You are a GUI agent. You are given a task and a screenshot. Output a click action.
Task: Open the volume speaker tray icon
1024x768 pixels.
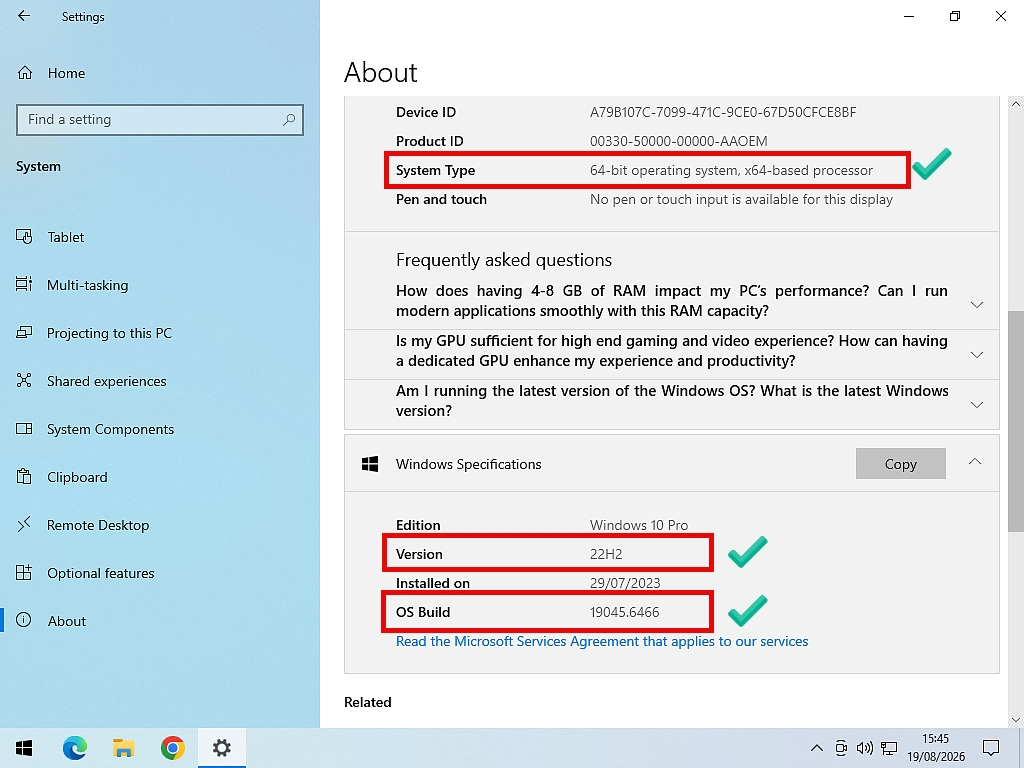click(x=865, y=748)
